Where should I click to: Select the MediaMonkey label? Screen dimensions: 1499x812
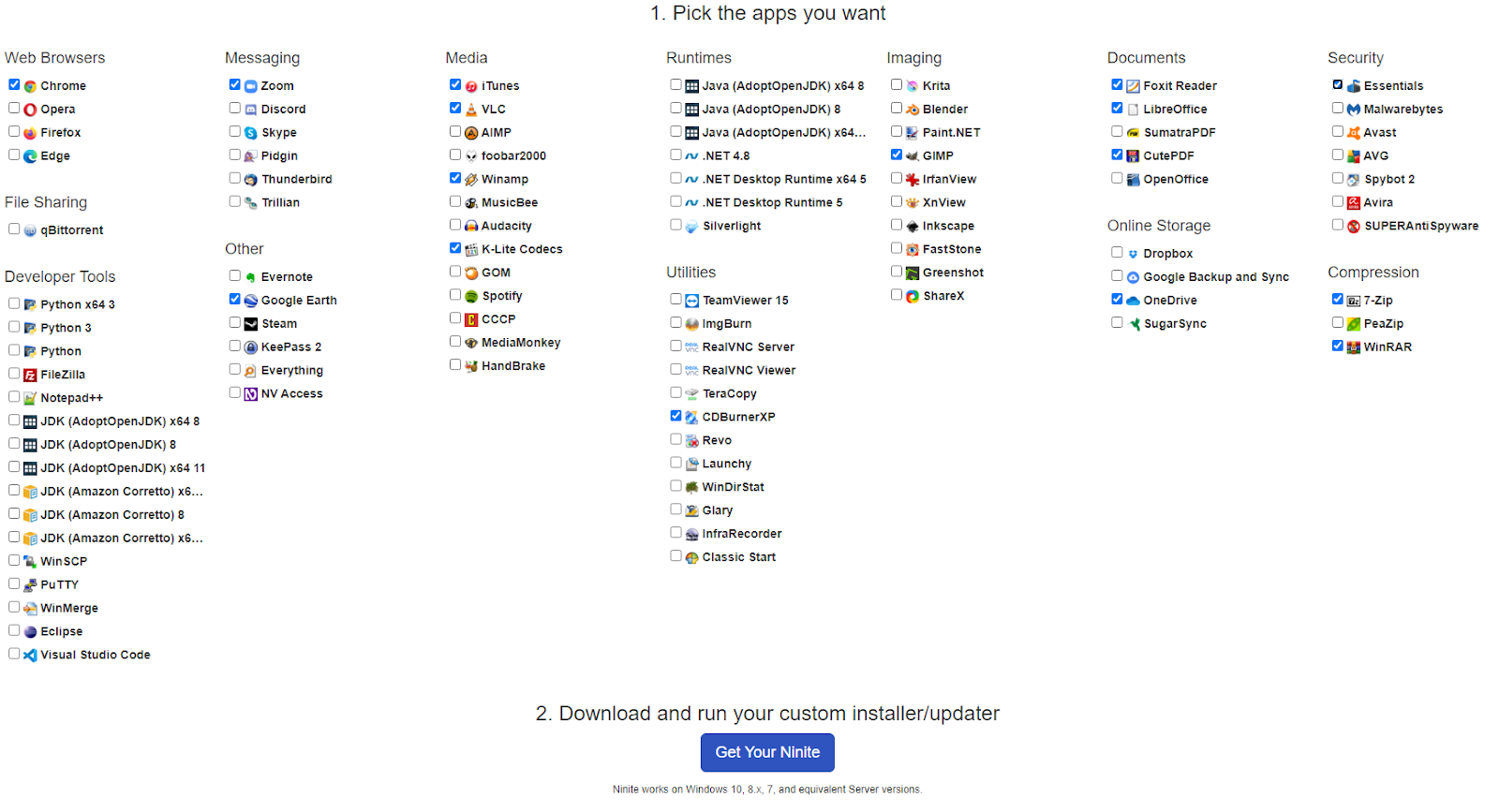point(521,343)
